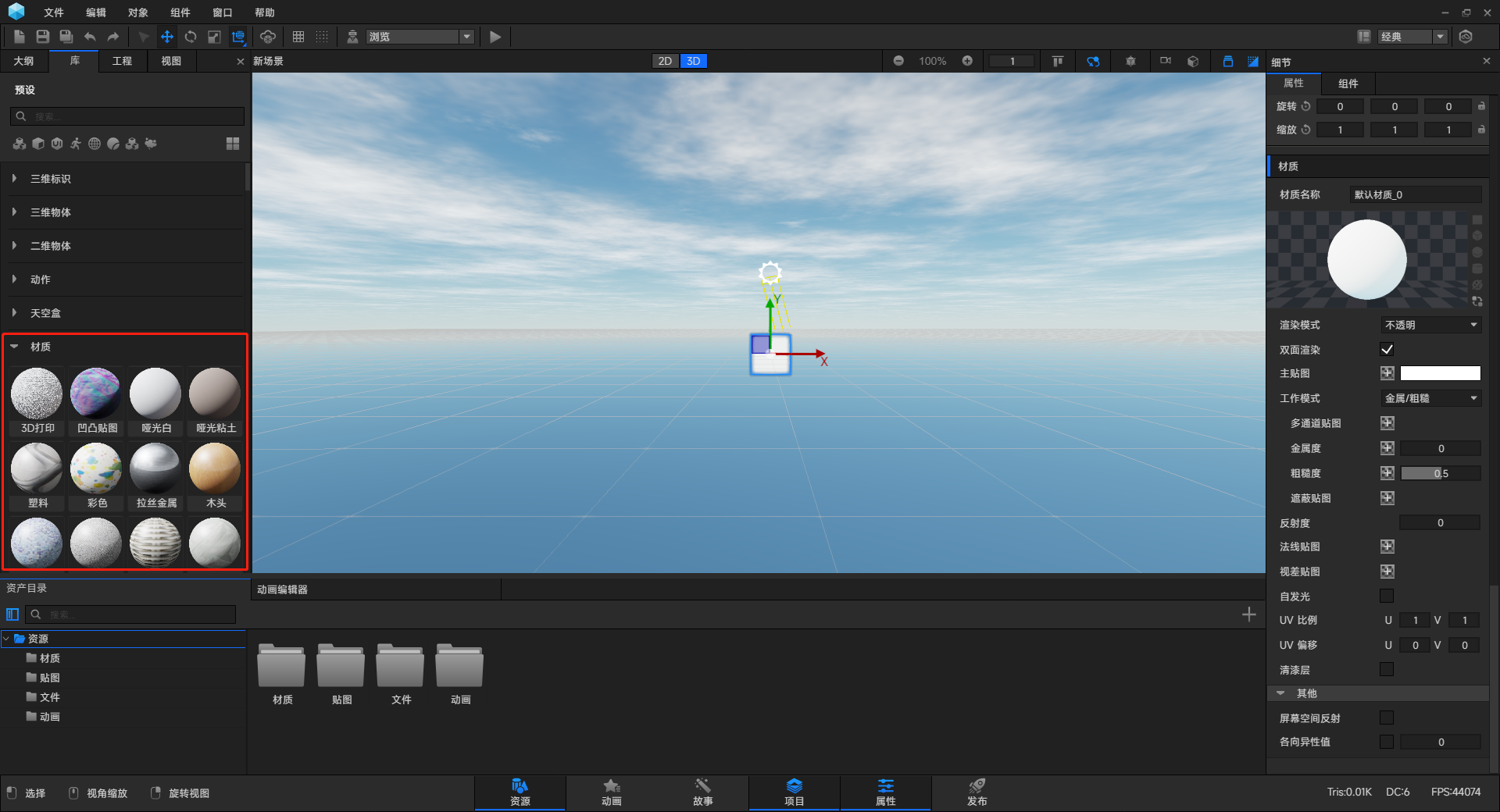Click the 故事 button in bottom bar
This screenshot has height=812, width=1500.
(703, 792)
